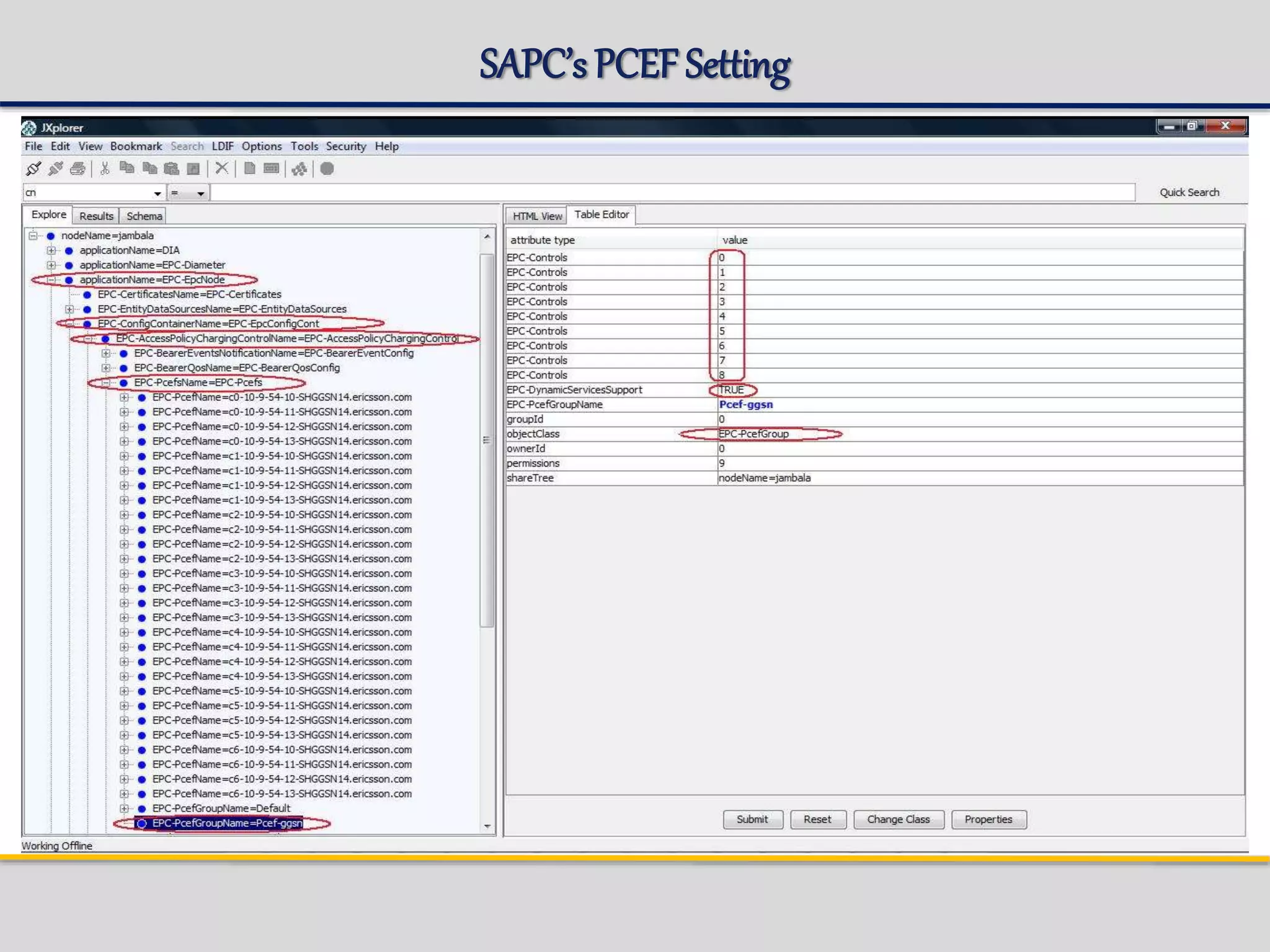
Task: Click the Connect plug toolbar icon
Action: pos(33,169)
